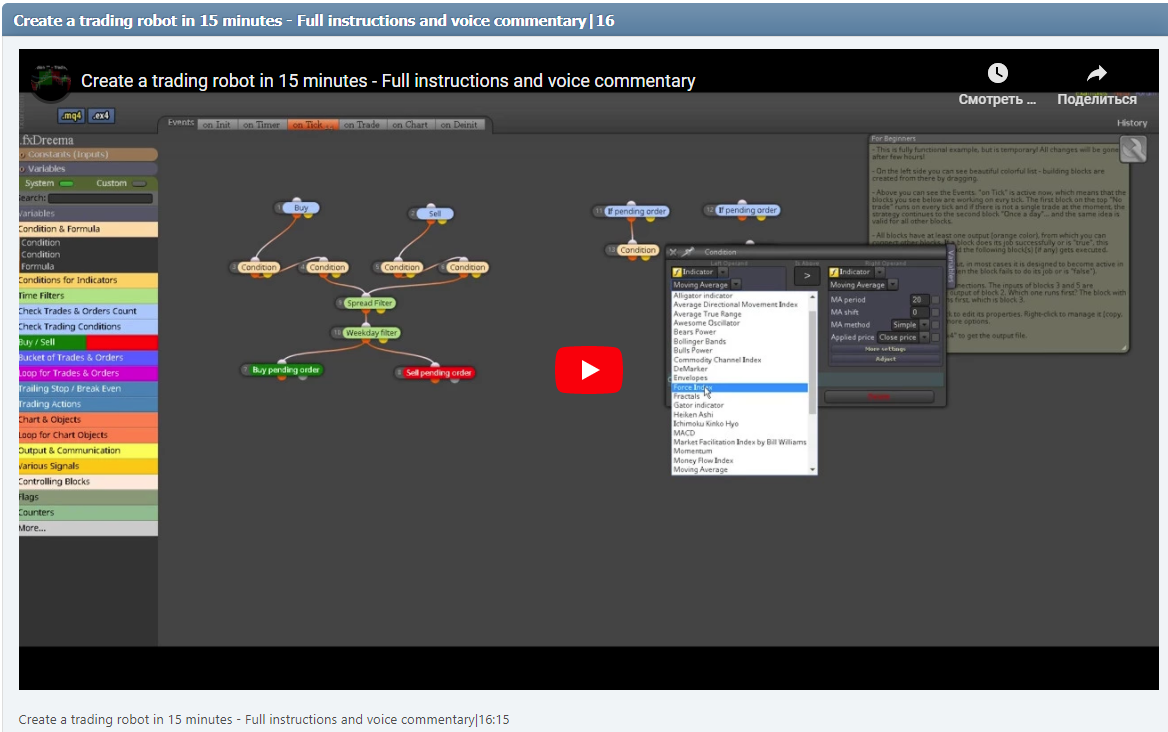Click the edit icon on the For Beginners panel

click(x=1133, y=148)
